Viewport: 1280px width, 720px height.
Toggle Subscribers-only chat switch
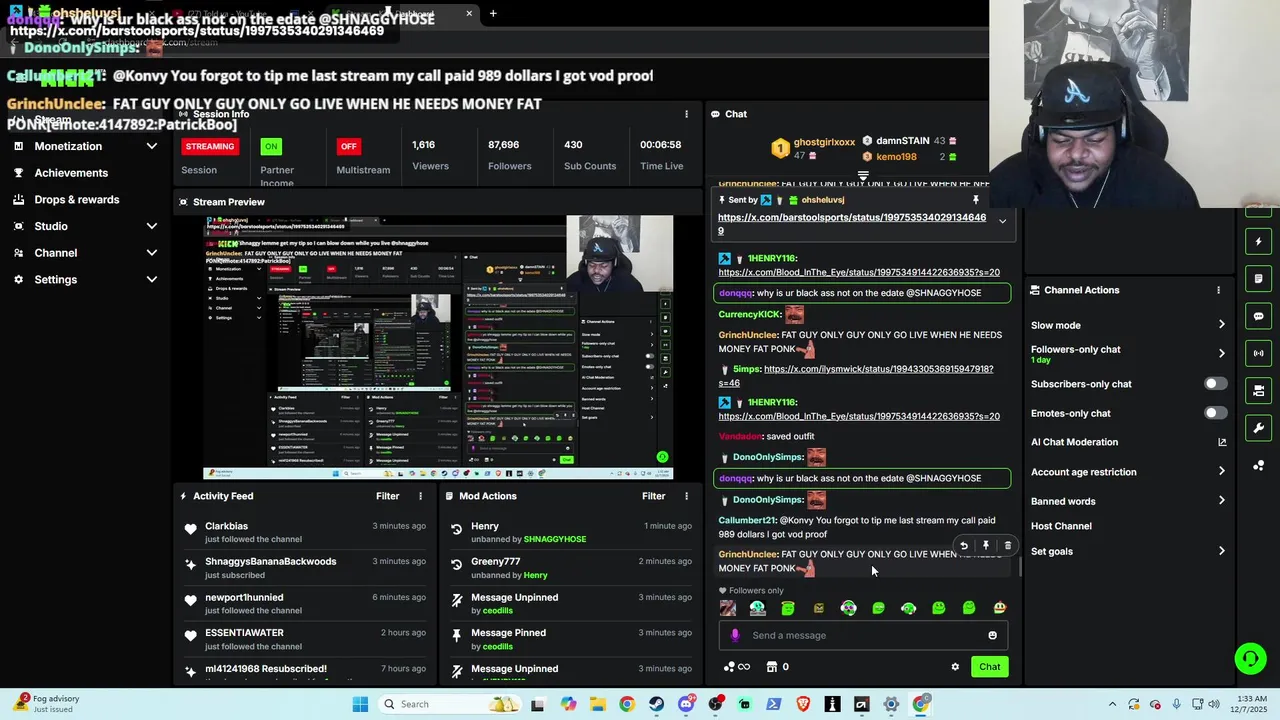(x=1215, y=384)
